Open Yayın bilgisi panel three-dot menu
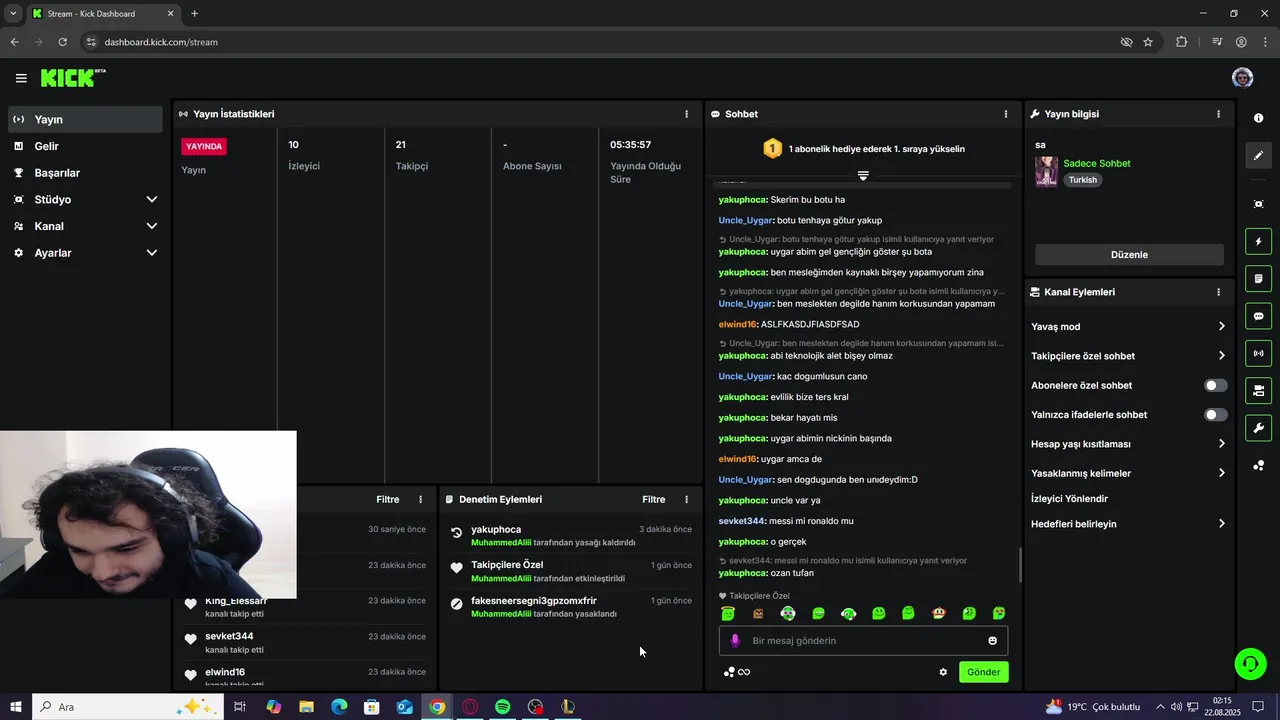The width and height of the screenshot is (1280, 720). tap(1218, 114)
